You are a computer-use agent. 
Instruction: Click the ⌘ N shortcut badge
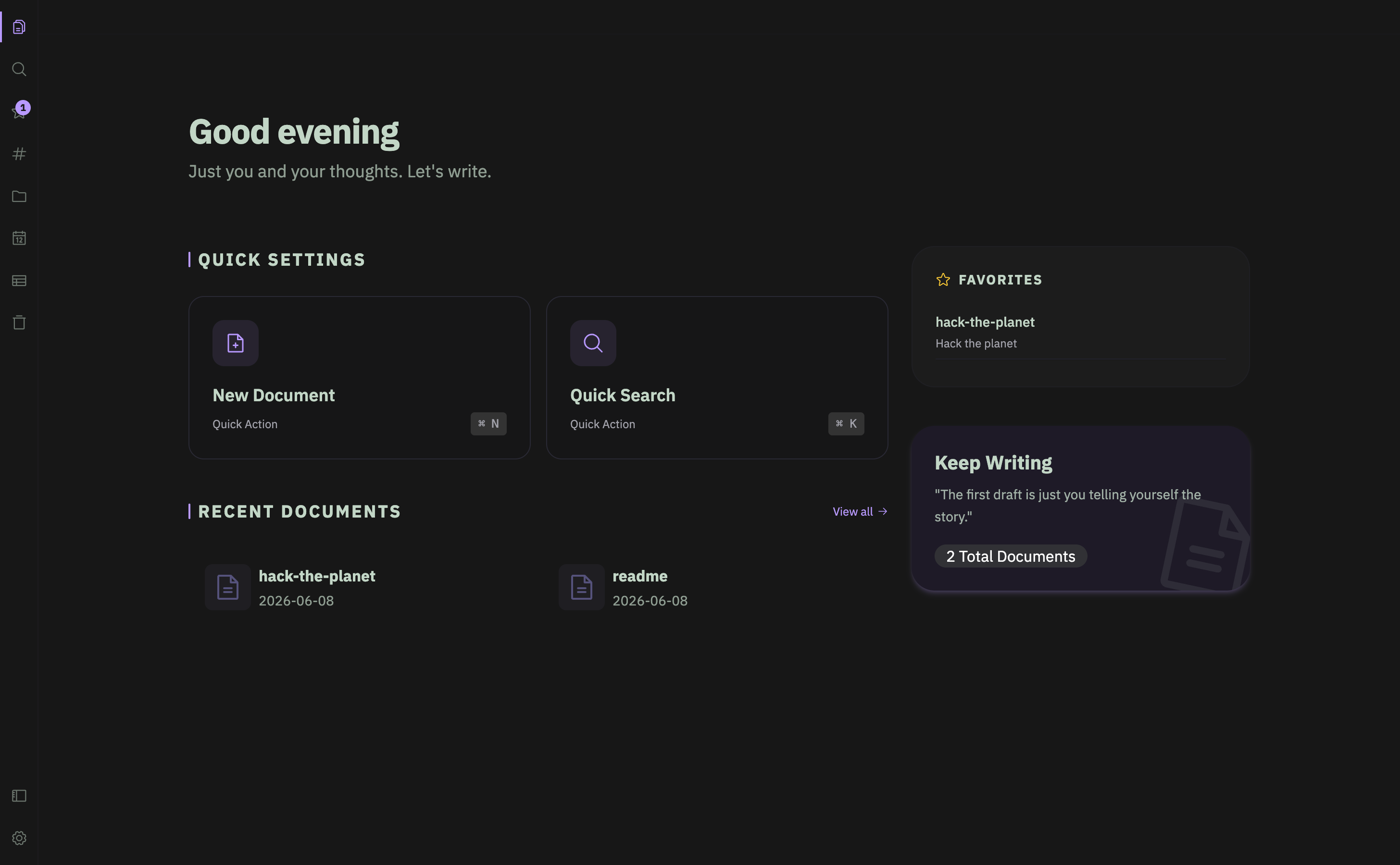pos(488,424)
